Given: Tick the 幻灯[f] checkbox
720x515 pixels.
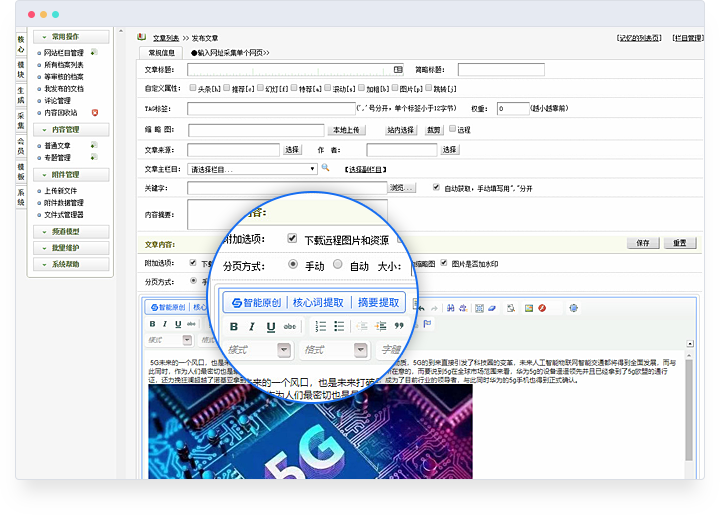Looking at the screenshot, I should tap(260, 88).
